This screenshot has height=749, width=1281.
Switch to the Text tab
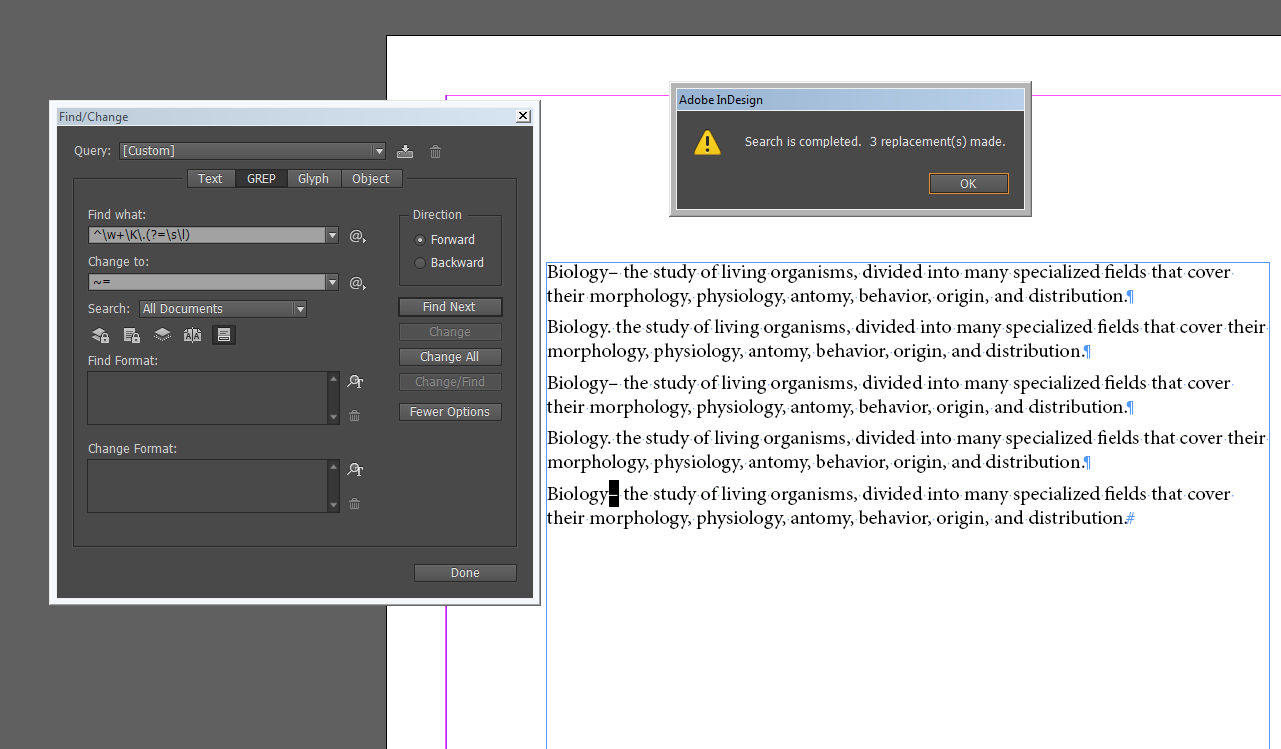coord(210,179)
